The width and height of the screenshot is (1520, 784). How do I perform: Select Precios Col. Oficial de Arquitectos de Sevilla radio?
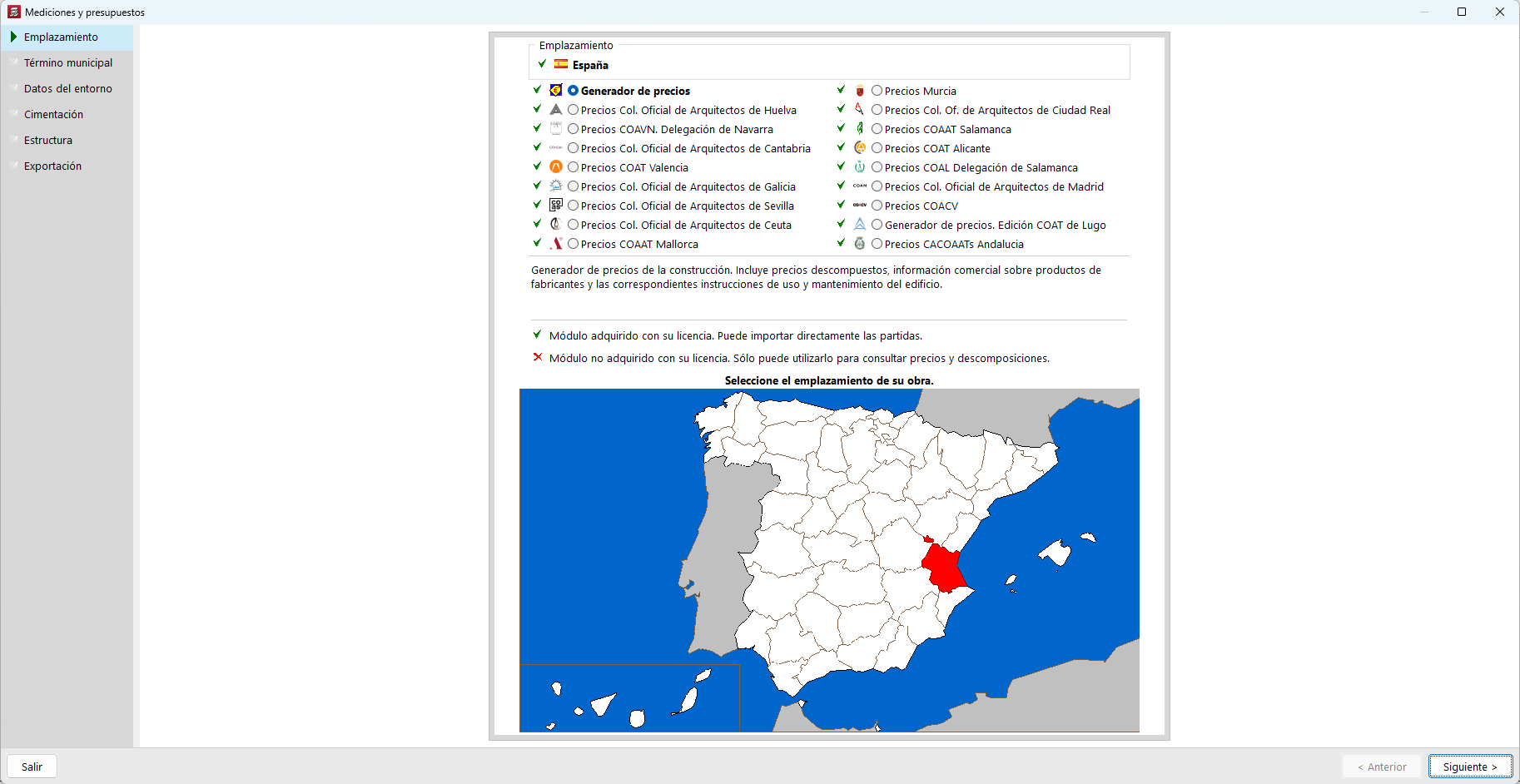pos(573,206)
